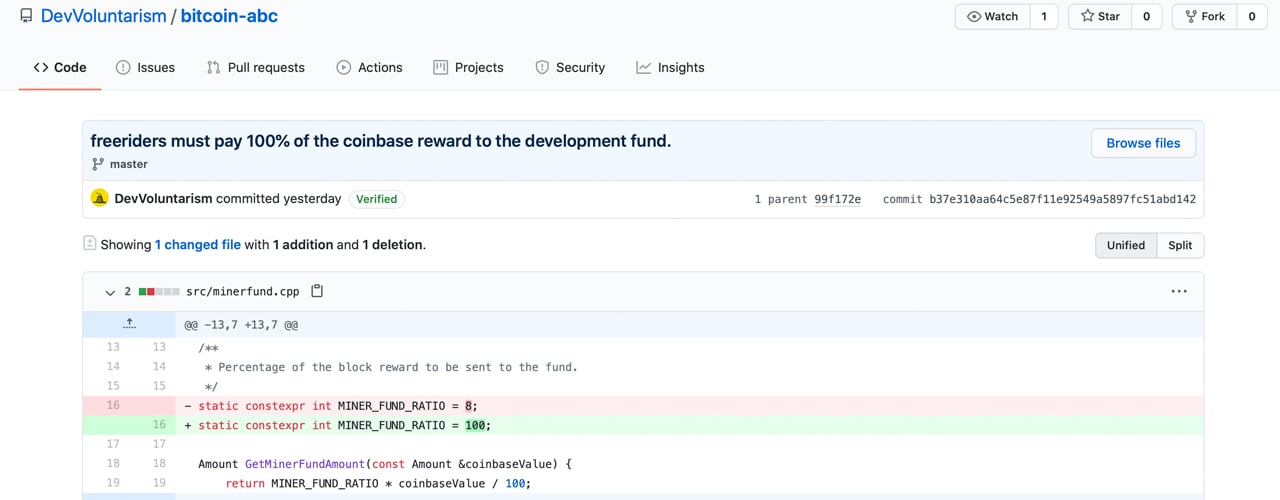Open parent commit 99f172e
This screenshot has width=1280, height=500.
tap(836, 199)
